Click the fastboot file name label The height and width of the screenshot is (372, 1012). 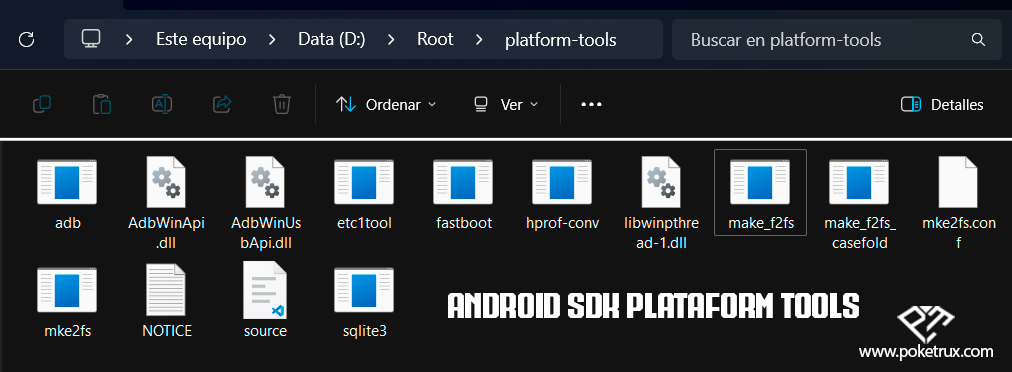click(464, 223)
